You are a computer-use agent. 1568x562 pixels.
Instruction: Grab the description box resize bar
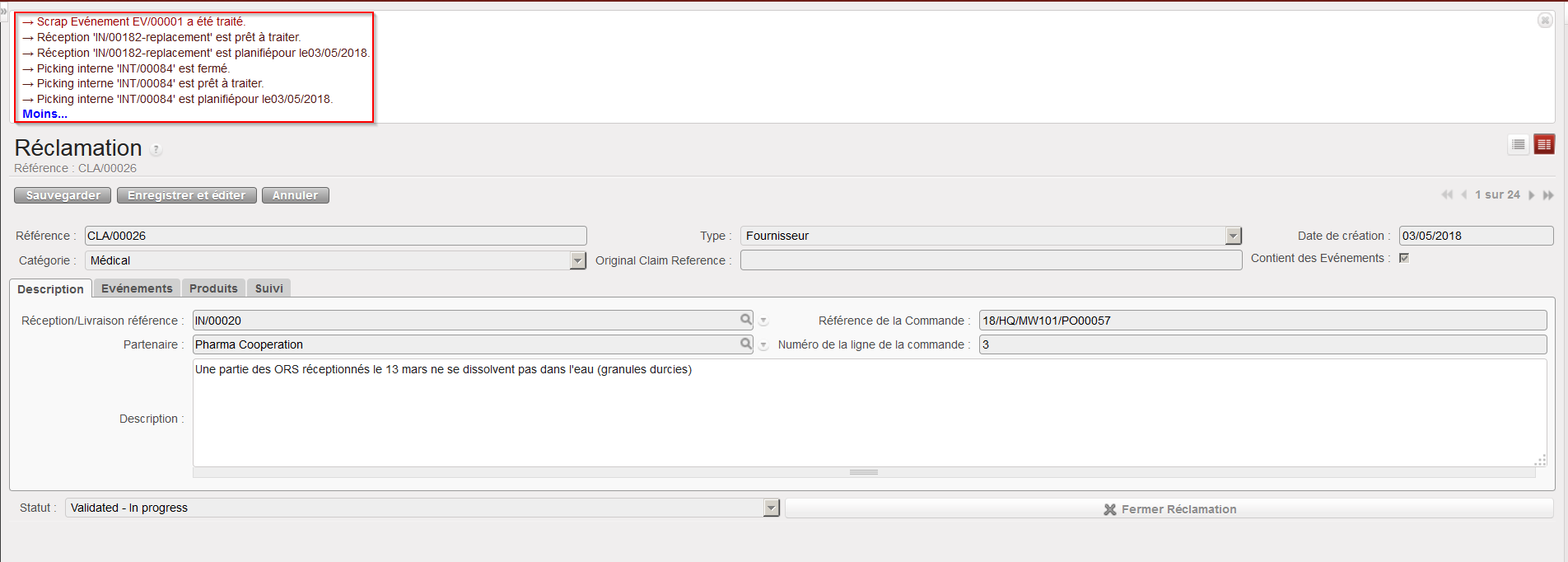coord(863,472)
